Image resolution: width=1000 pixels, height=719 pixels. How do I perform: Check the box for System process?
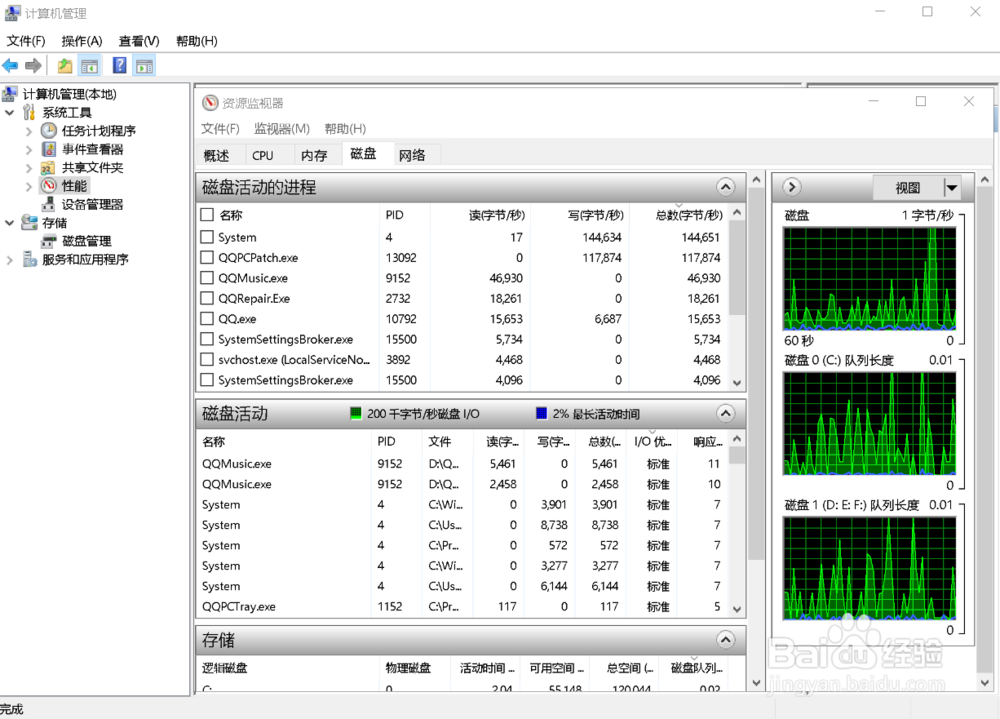(207, 237)
